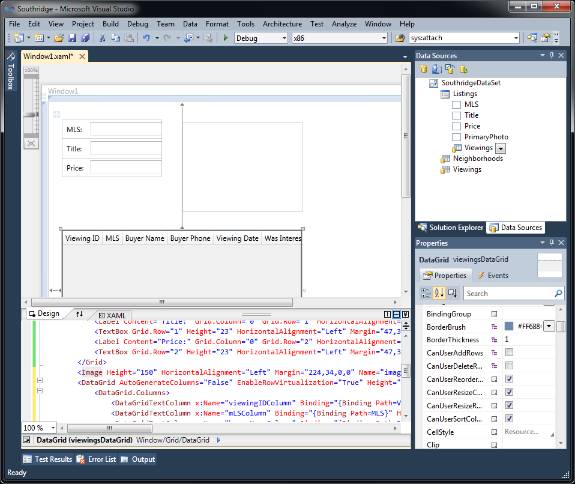The image size is (575, 484).
Task: Open the BorderBrush color dropdown arrow
Action: coord(549,326)
